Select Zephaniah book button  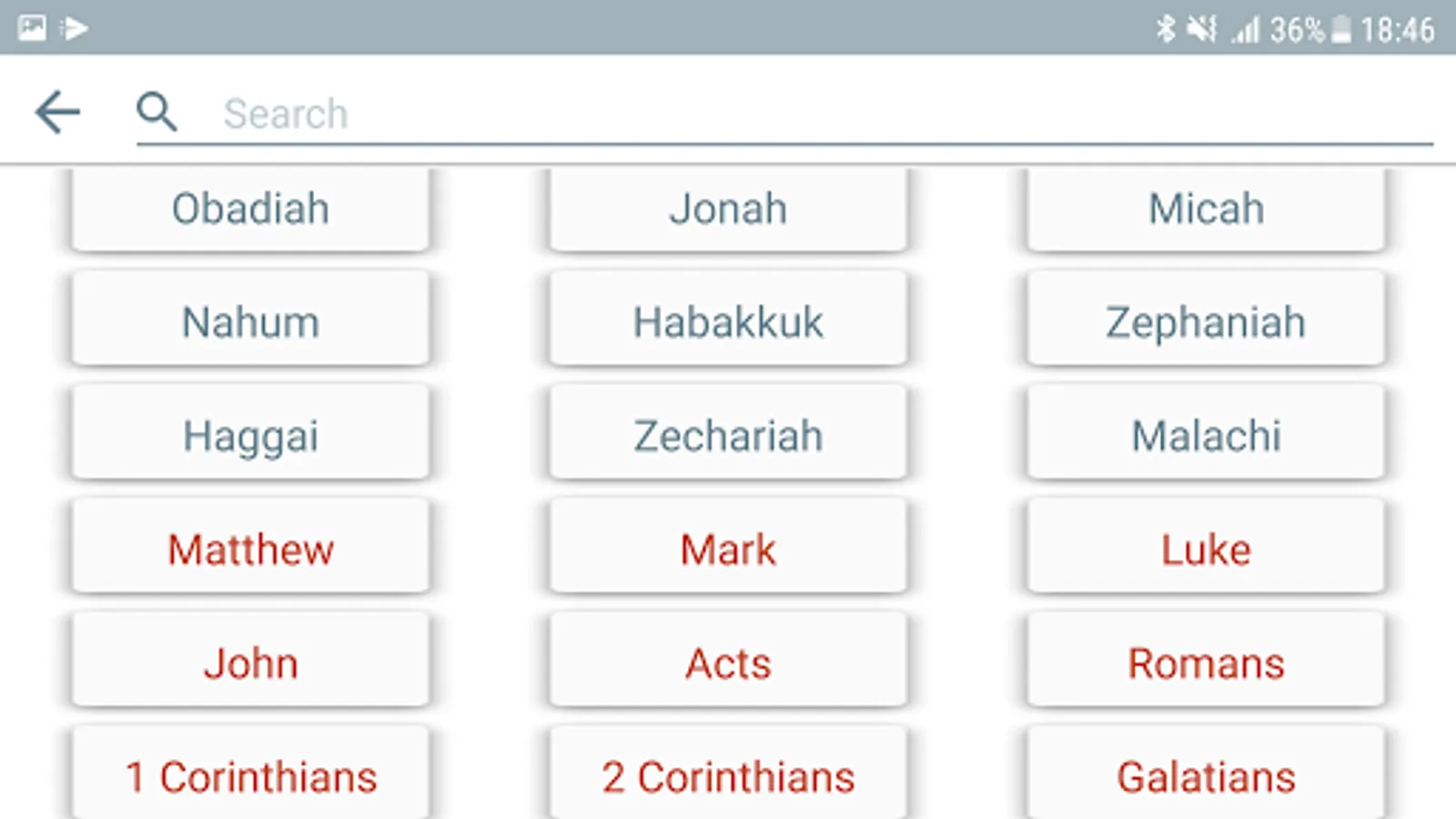coord(1206,322)
